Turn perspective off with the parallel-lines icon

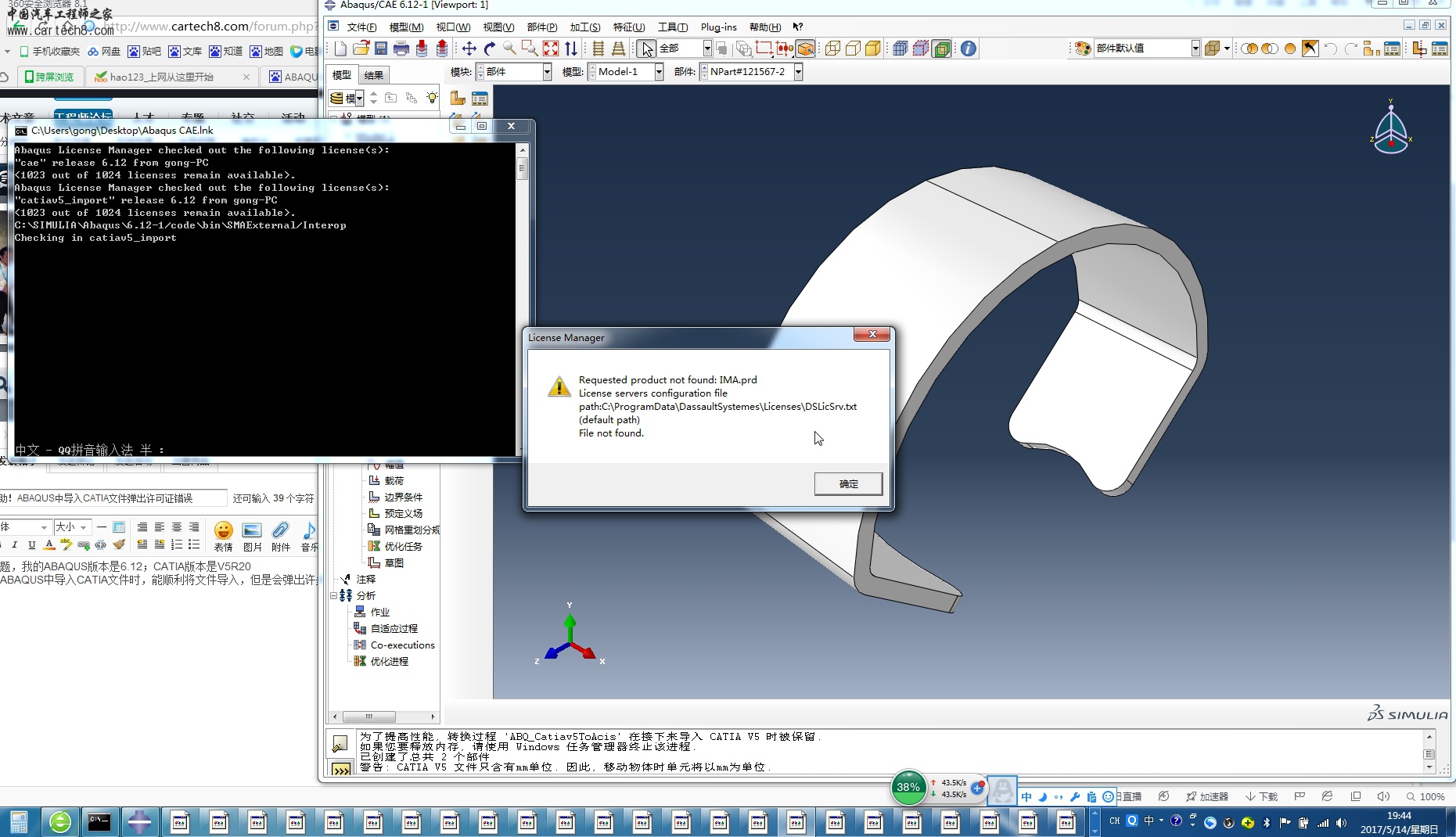(598, 48)
